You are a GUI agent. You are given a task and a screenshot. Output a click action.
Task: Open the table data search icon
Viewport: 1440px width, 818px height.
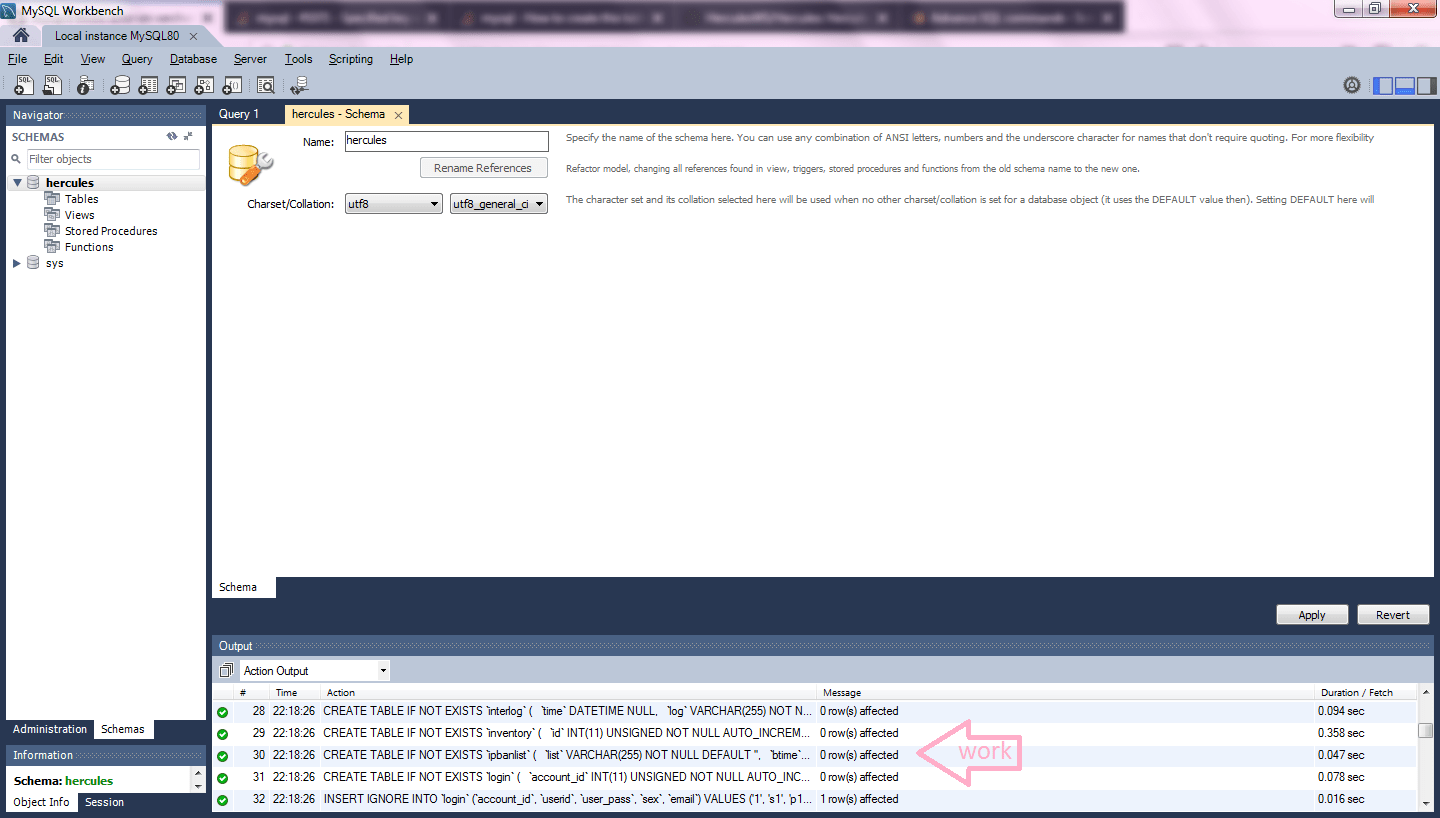pyautogui.click(x=266, y=85)
